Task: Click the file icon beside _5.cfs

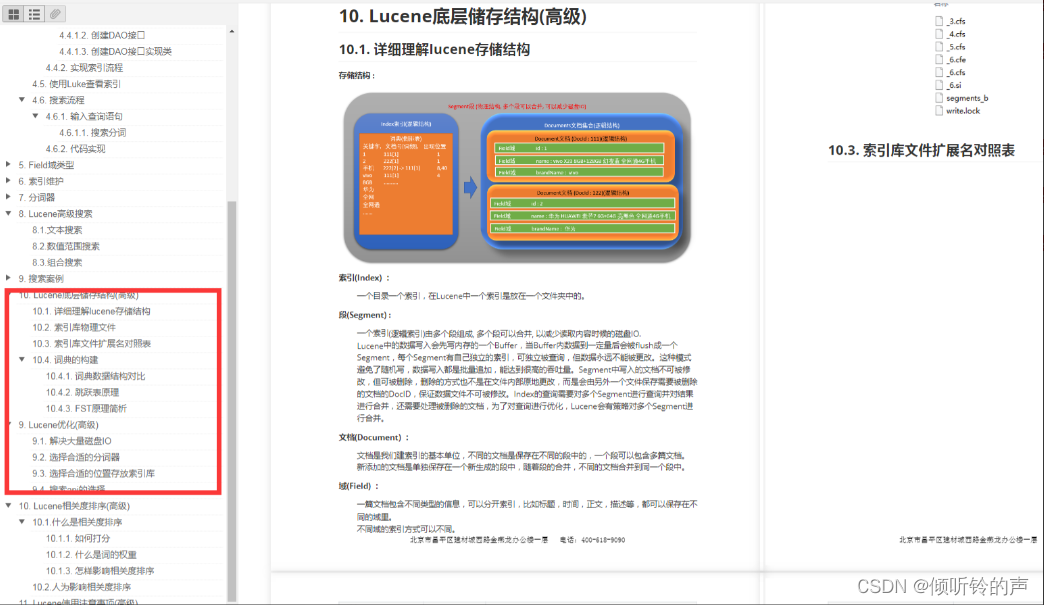Action: click(x=939, y=47)
